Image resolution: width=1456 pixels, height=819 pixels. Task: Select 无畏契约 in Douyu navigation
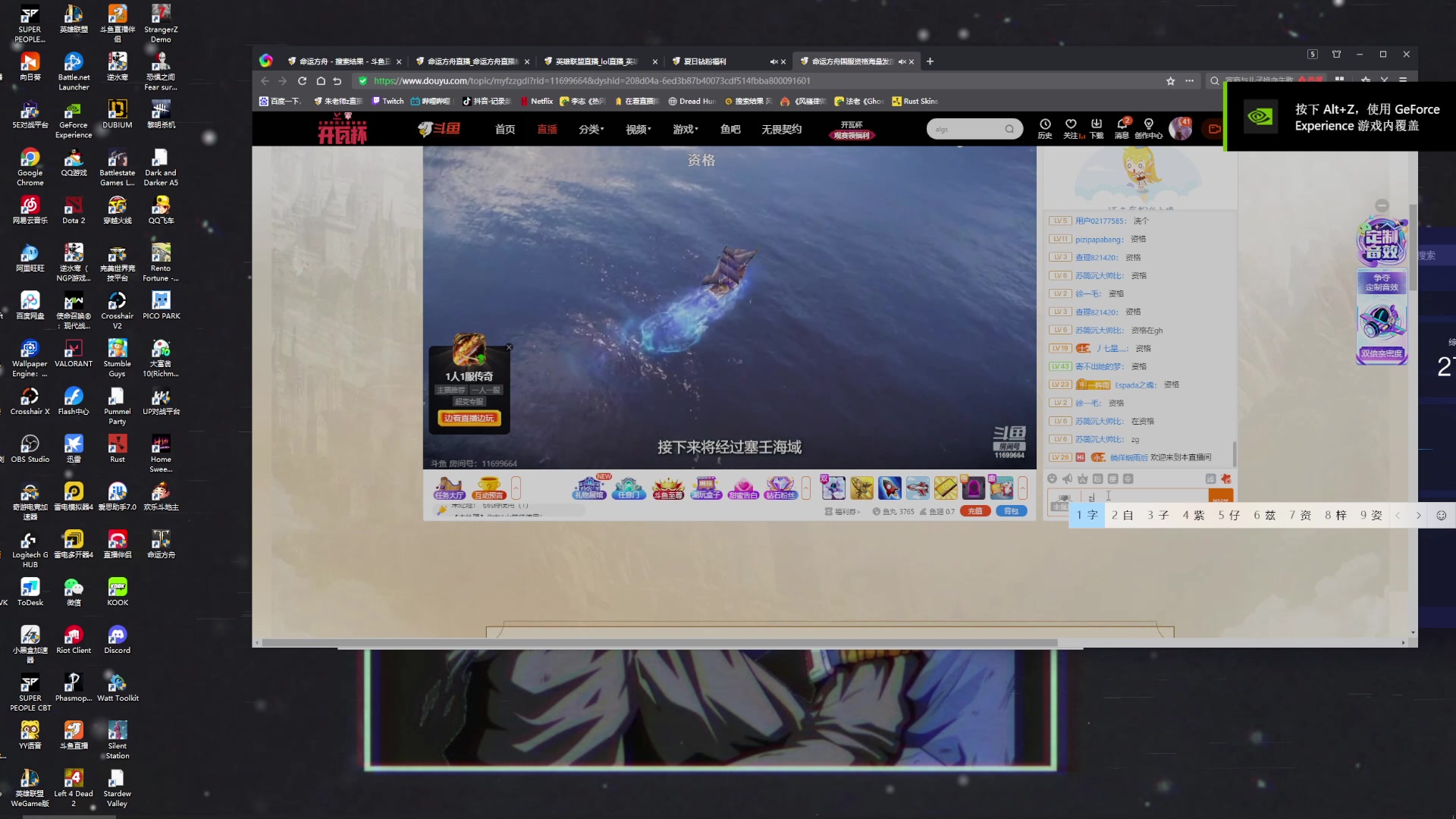coord(781,129)
